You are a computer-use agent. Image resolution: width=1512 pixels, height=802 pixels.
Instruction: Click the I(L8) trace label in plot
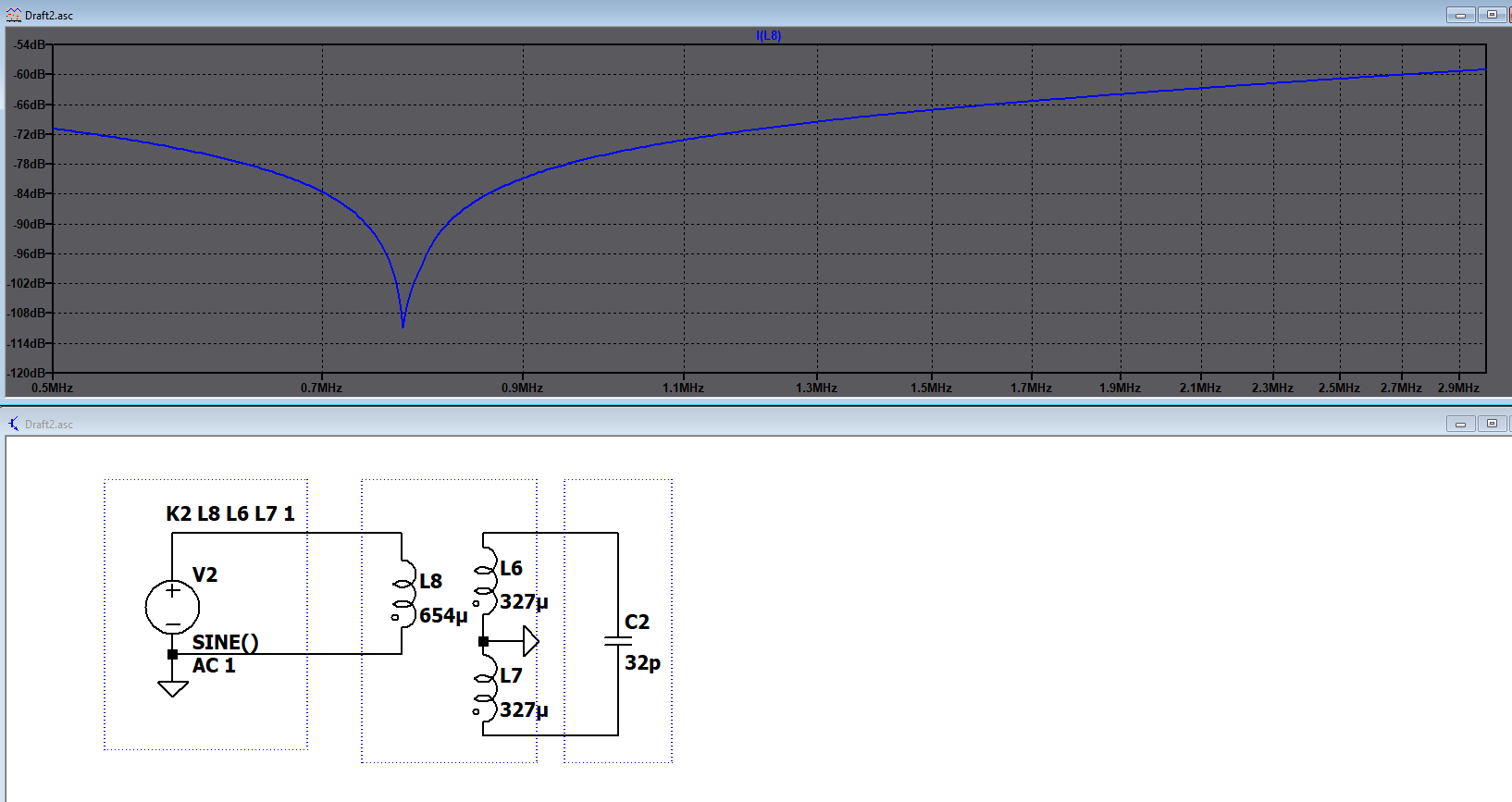tap(768, 36)
